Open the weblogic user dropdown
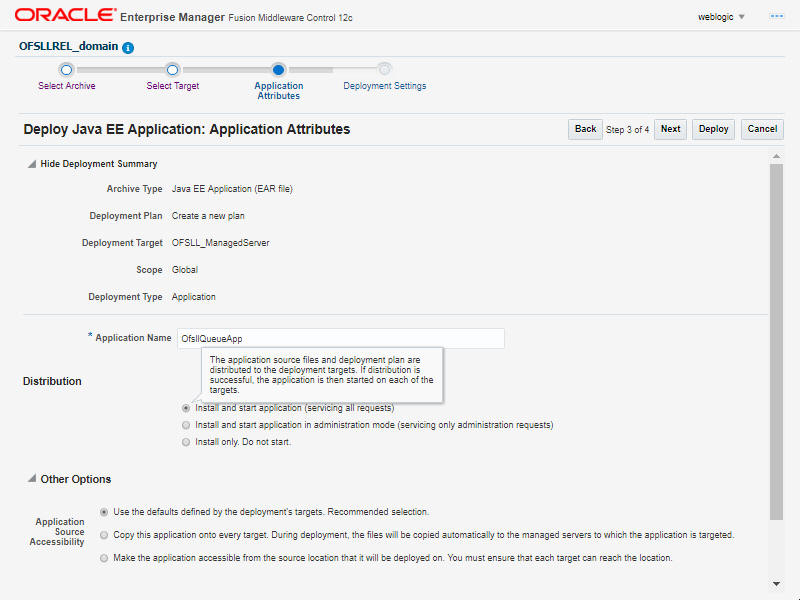This screenshot has width=800, height=600. click(721, 17)
